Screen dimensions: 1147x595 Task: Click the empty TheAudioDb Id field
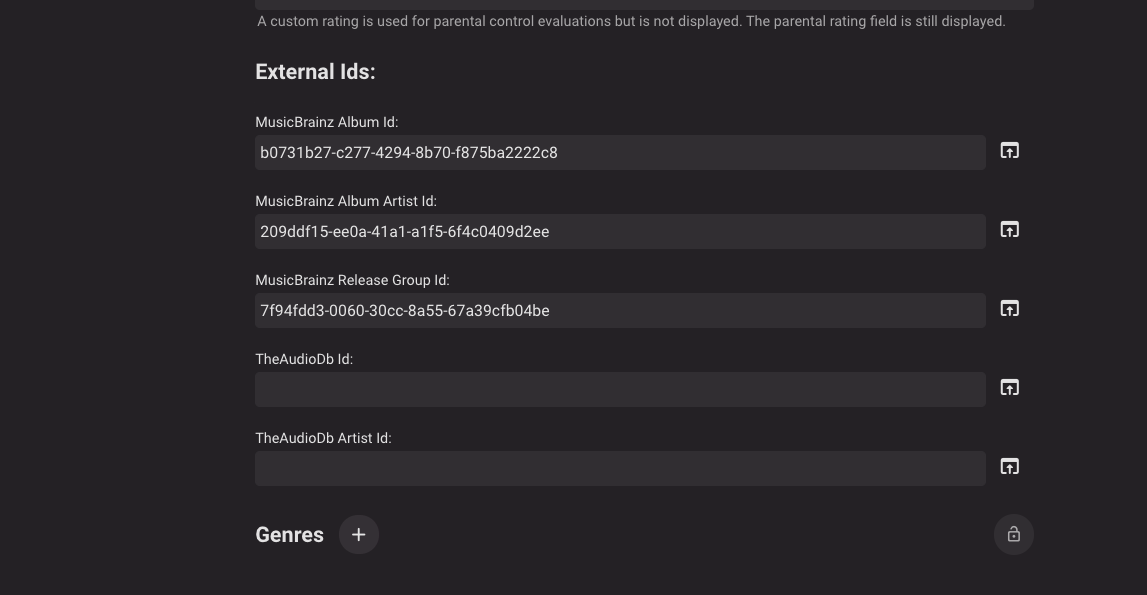pos(620,389)
